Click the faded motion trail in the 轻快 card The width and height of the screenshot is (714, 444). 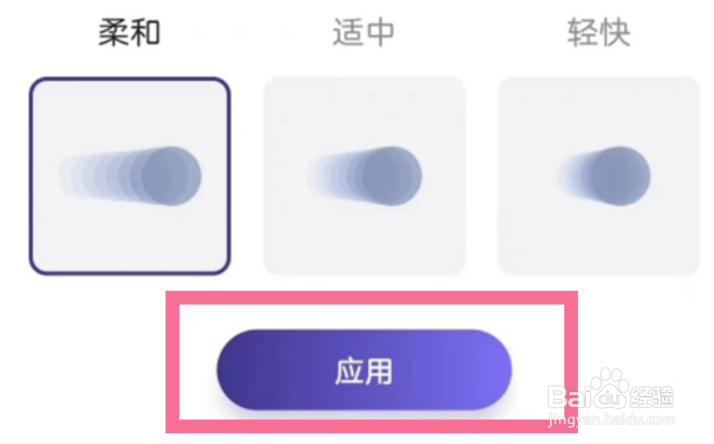[x=575, y=177]
